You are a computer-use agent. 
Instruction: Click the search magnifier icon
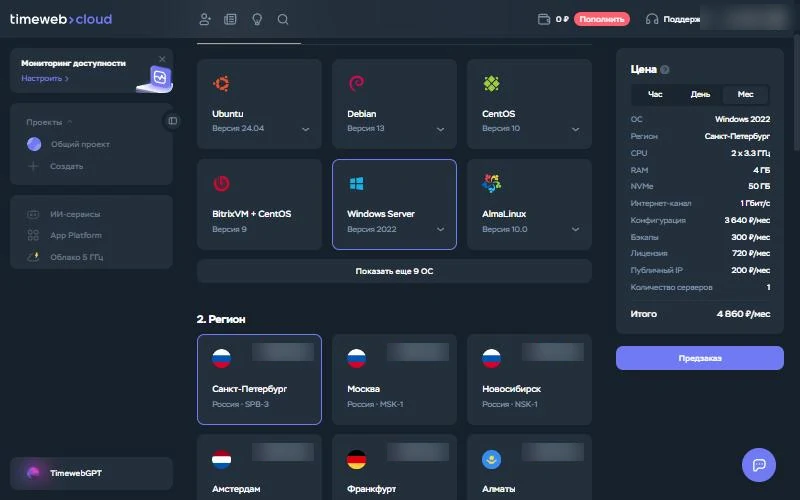[283, 19]
